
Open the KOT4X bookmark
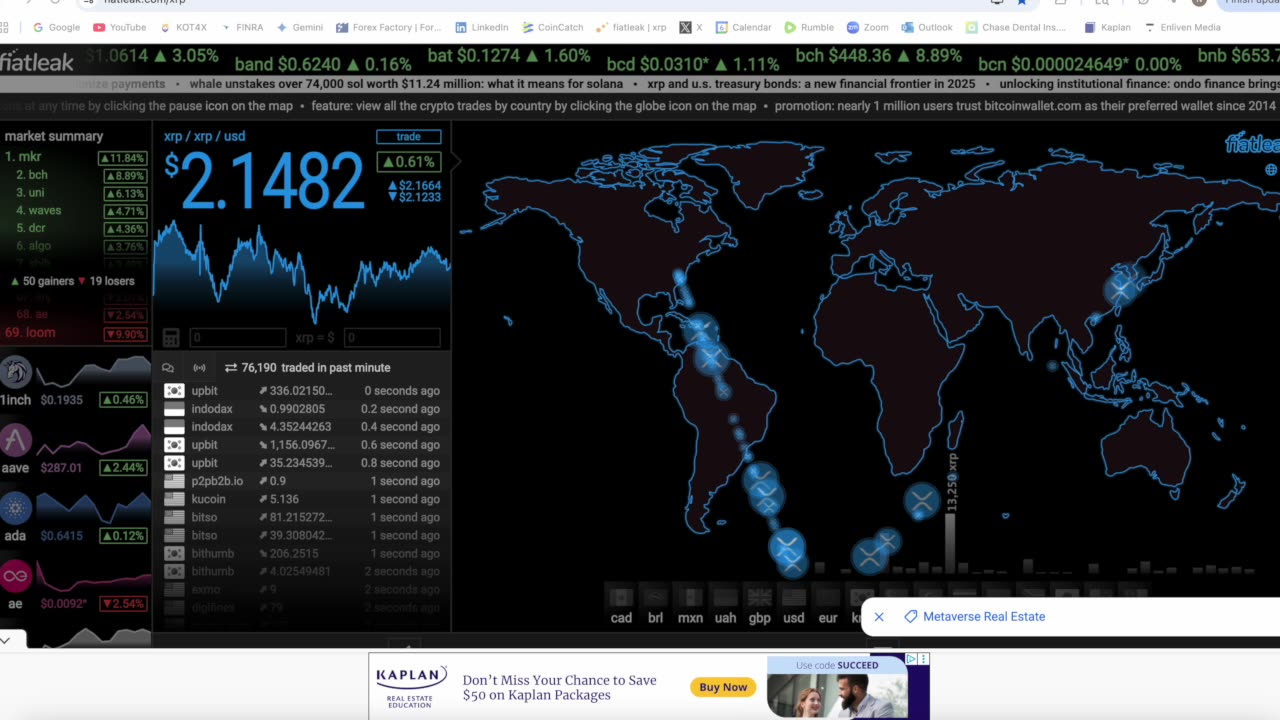[x=182, y=27]
